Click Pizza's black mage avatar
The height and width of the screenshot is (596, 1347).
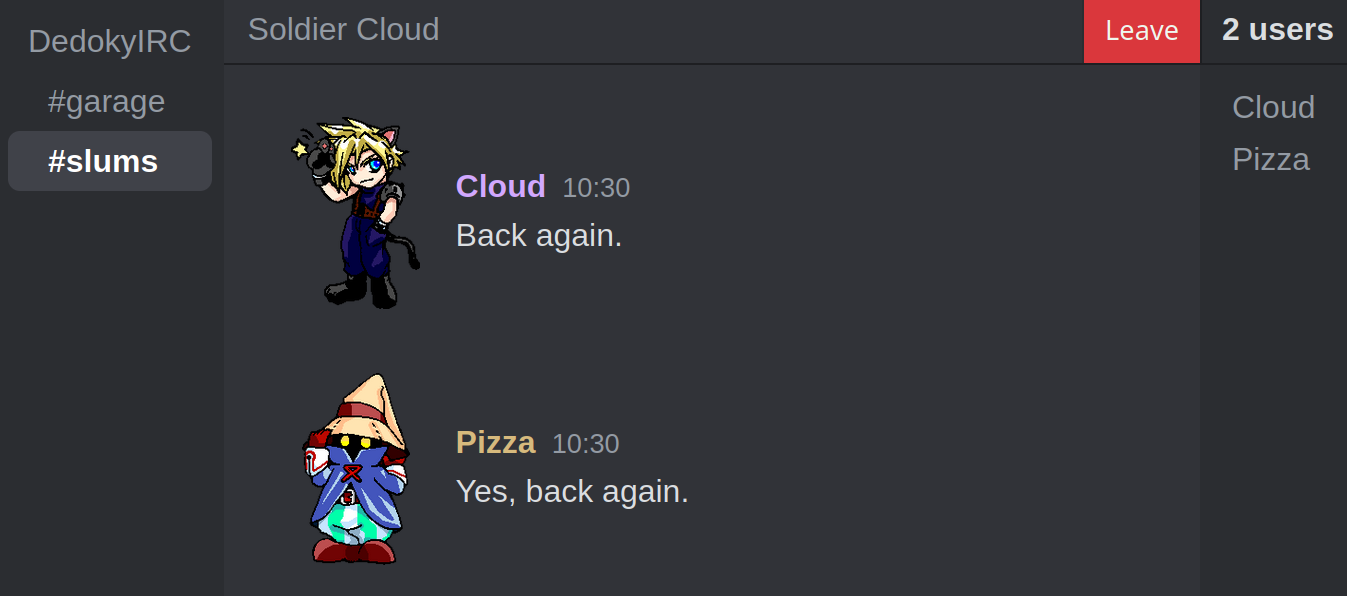(x=355, y=469)
